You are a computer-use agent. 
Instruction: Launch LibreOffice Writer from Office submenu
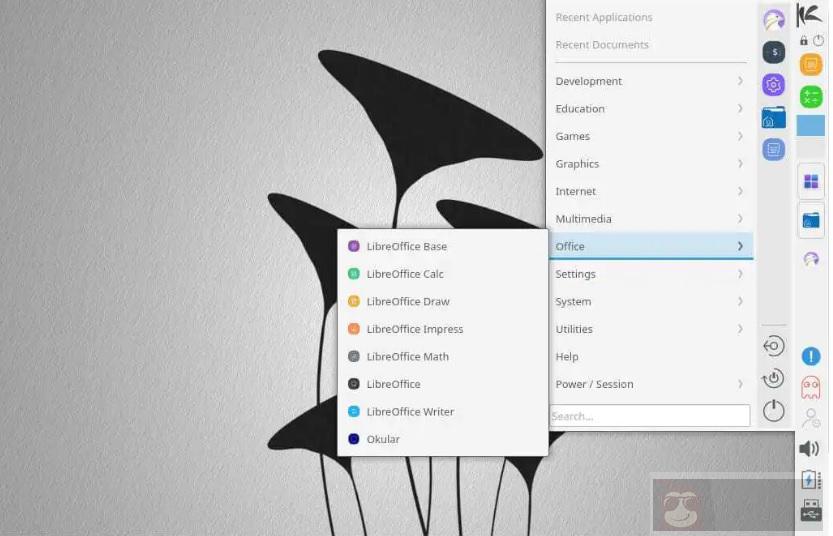pyautogui.click(x=443, y=412)
